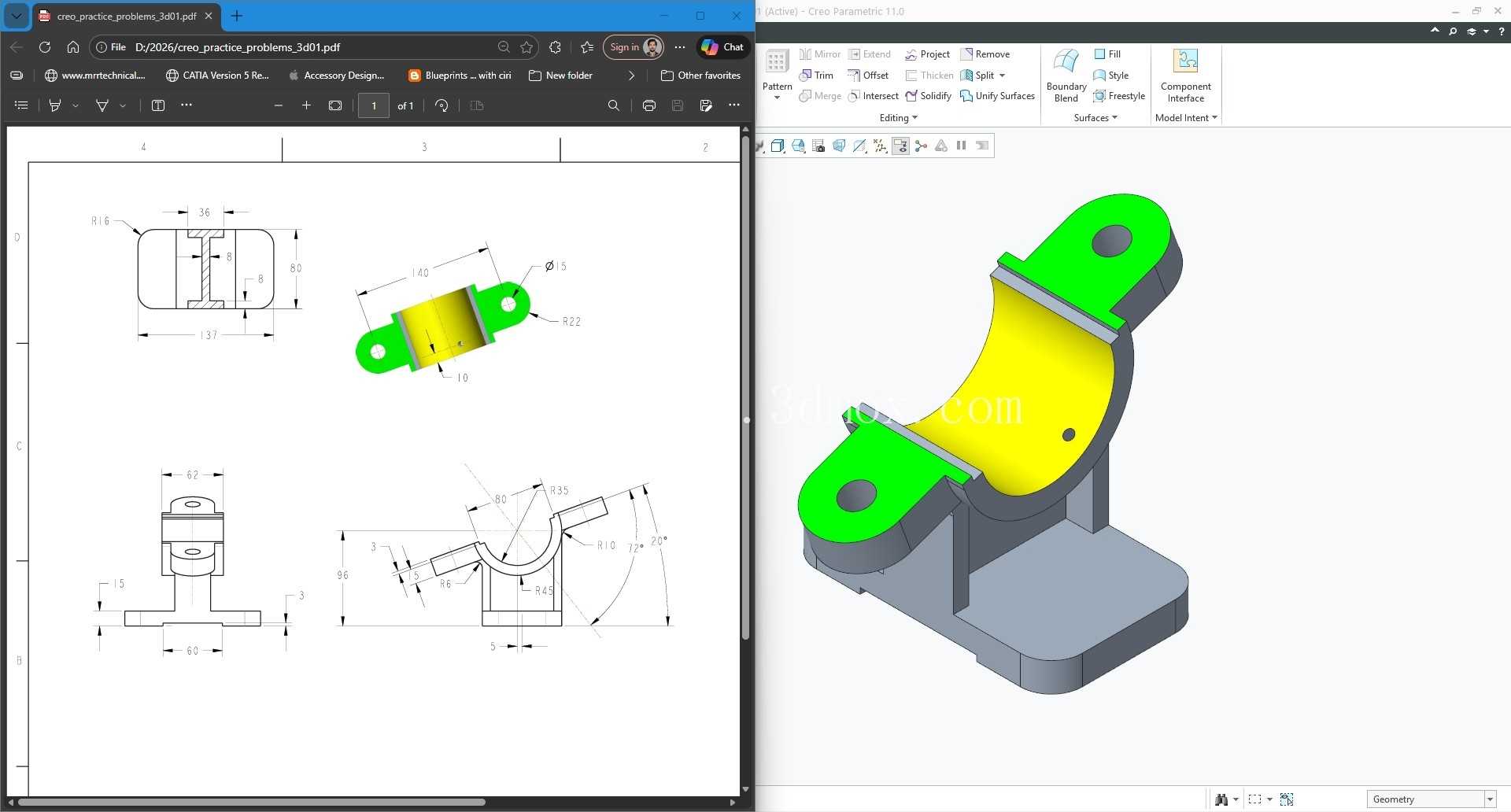Click the Sign in button in Edge

(634, 47)
